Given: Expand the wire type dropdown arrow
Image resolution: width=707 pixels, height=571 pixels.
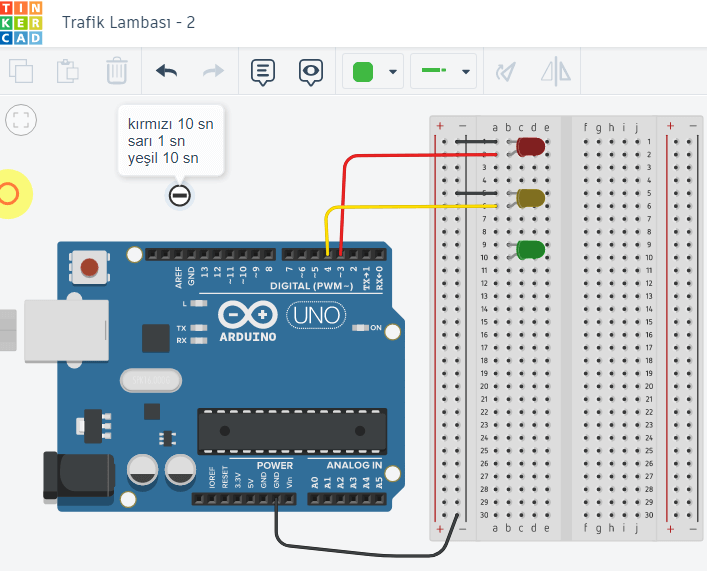Looking at the screenshot, I should [466, 72].
